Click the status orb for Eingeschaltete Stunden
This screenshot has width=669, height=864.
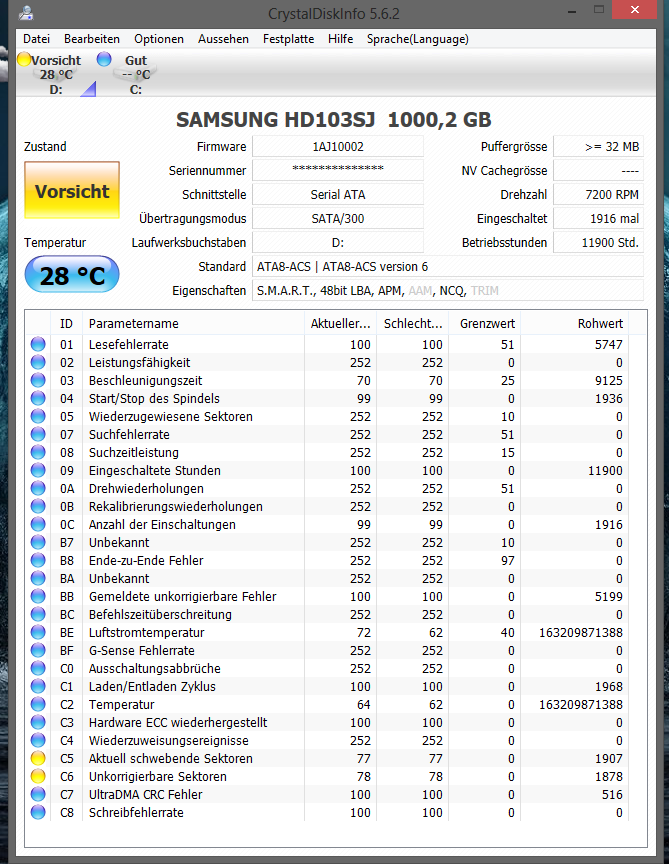coord(38,471)
